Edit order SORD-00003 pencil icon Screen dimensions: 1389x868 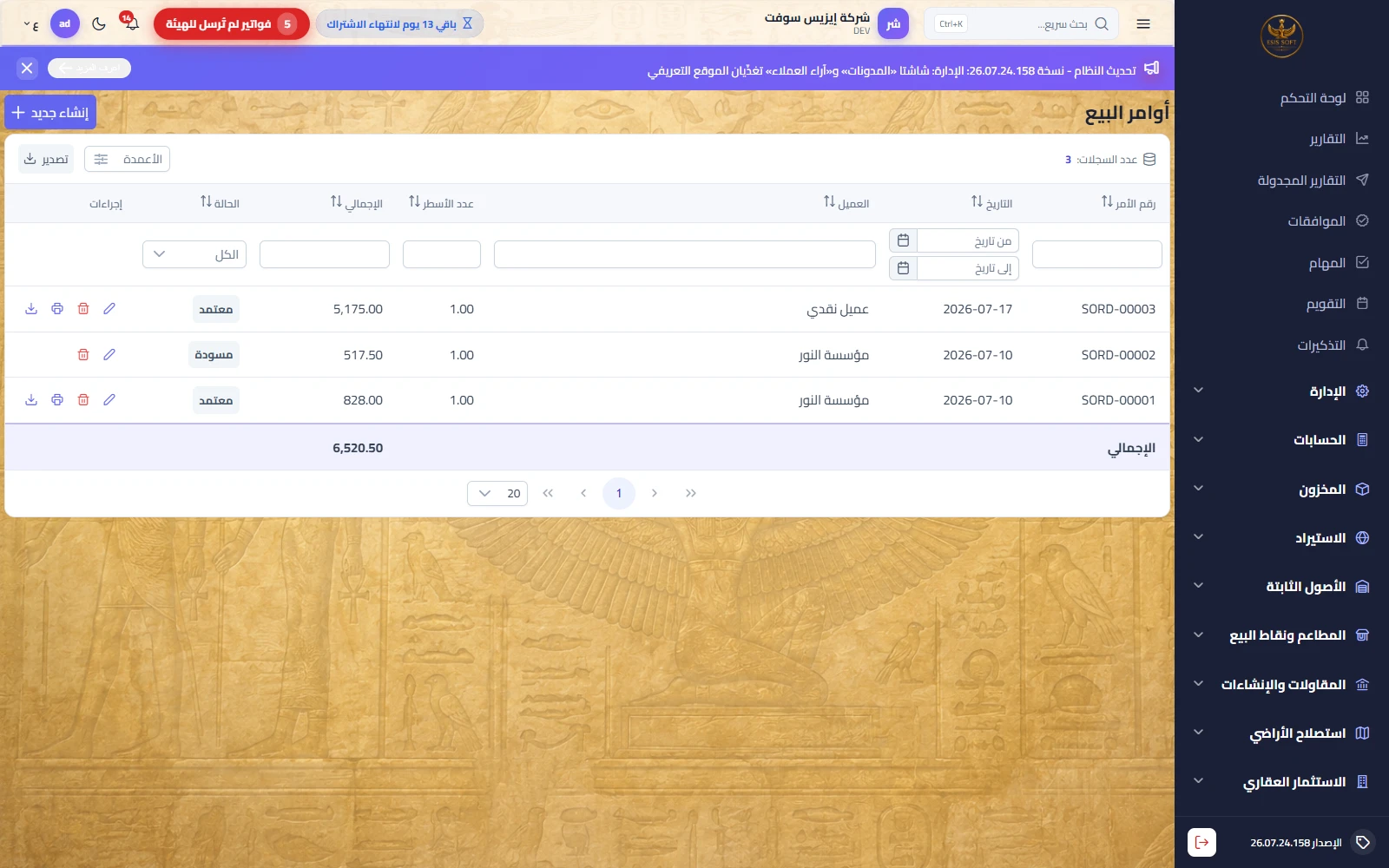(x=109, y=309)
